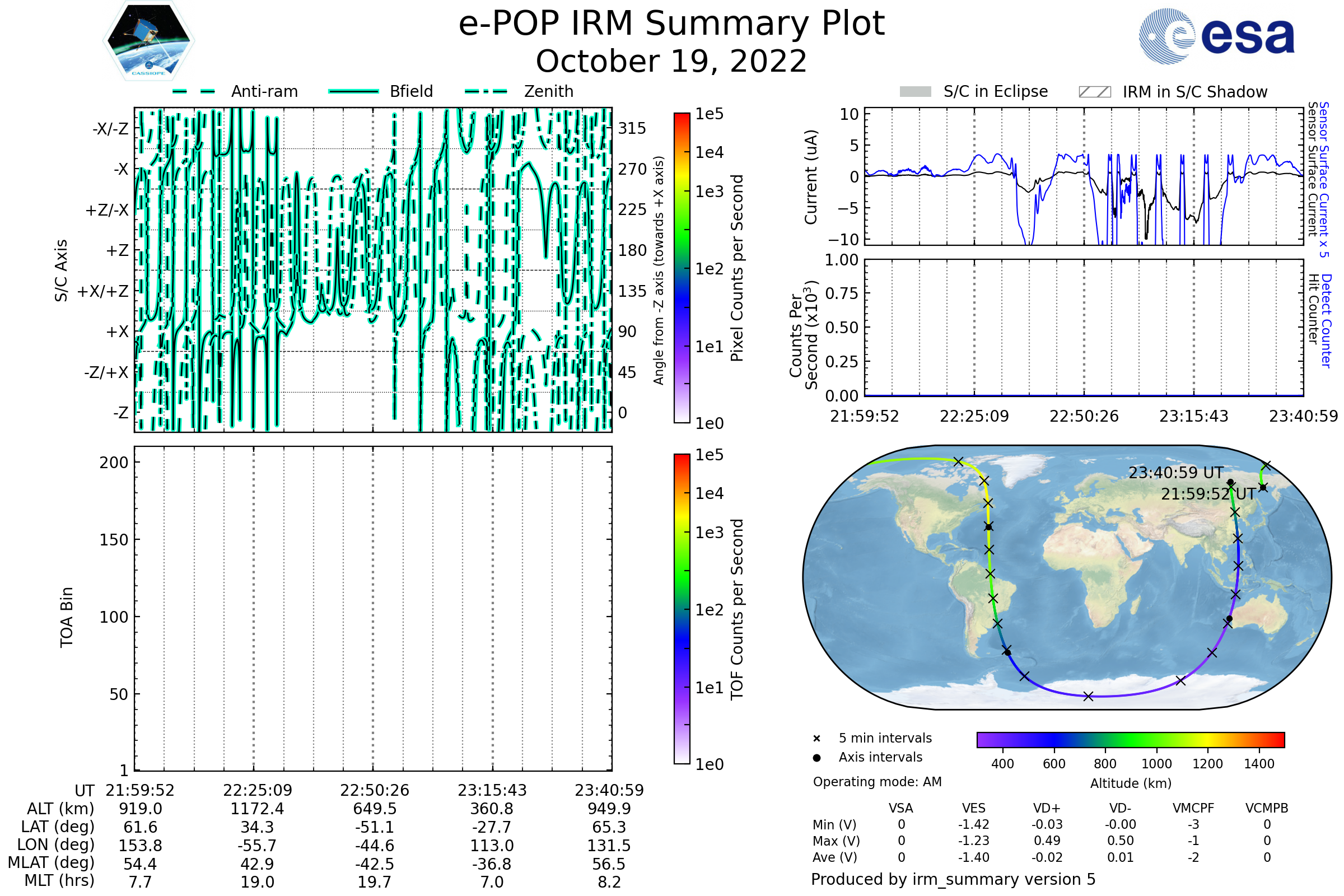The height and width of the screenshot is (896, 1344).
Task: Click the MLAT value '56.5'
Action: 609,864
